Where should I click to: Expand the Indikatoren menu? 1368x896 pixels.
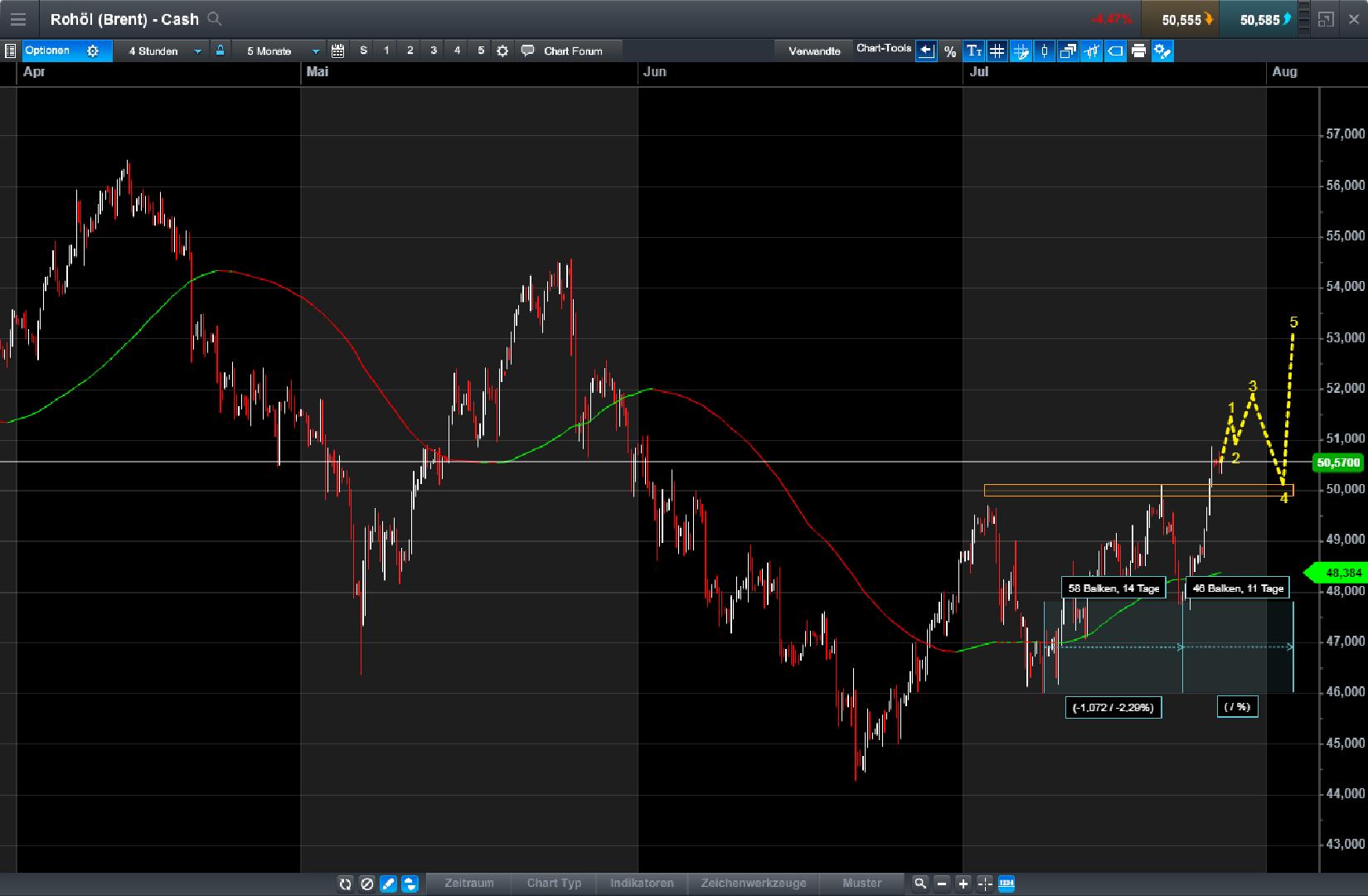pos(643,884)
